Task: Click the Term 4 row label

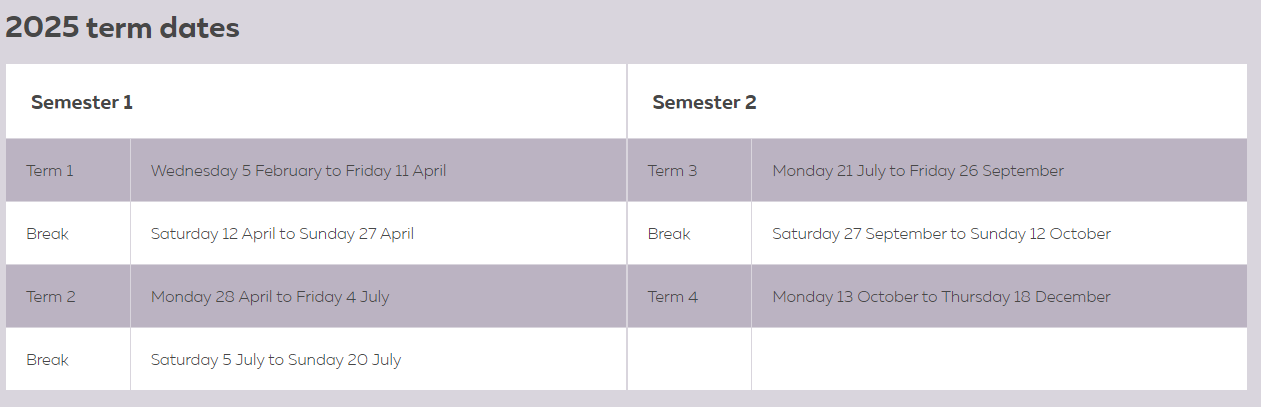Action: (673, 297)
